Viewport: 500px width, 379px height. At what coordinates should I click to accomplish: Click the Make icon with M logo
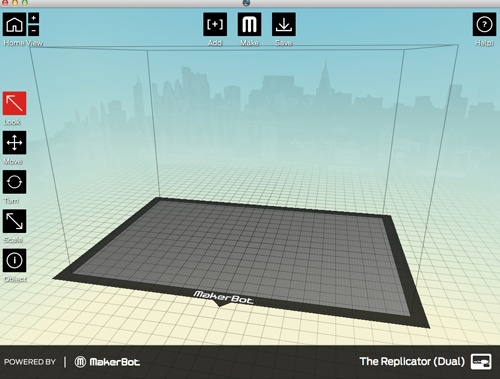coord(249,24)
